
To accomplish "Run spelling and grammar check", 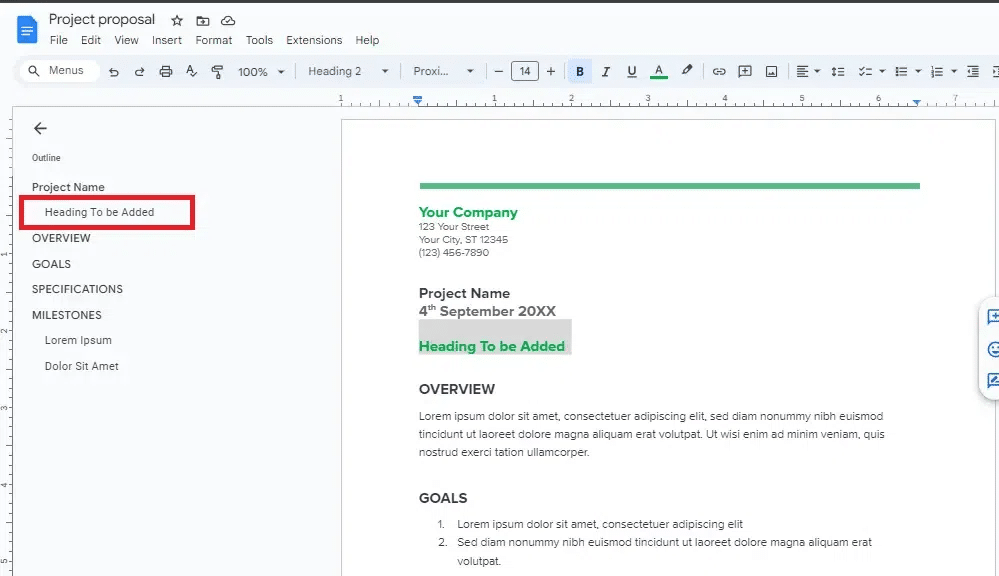I will point(191,71).
